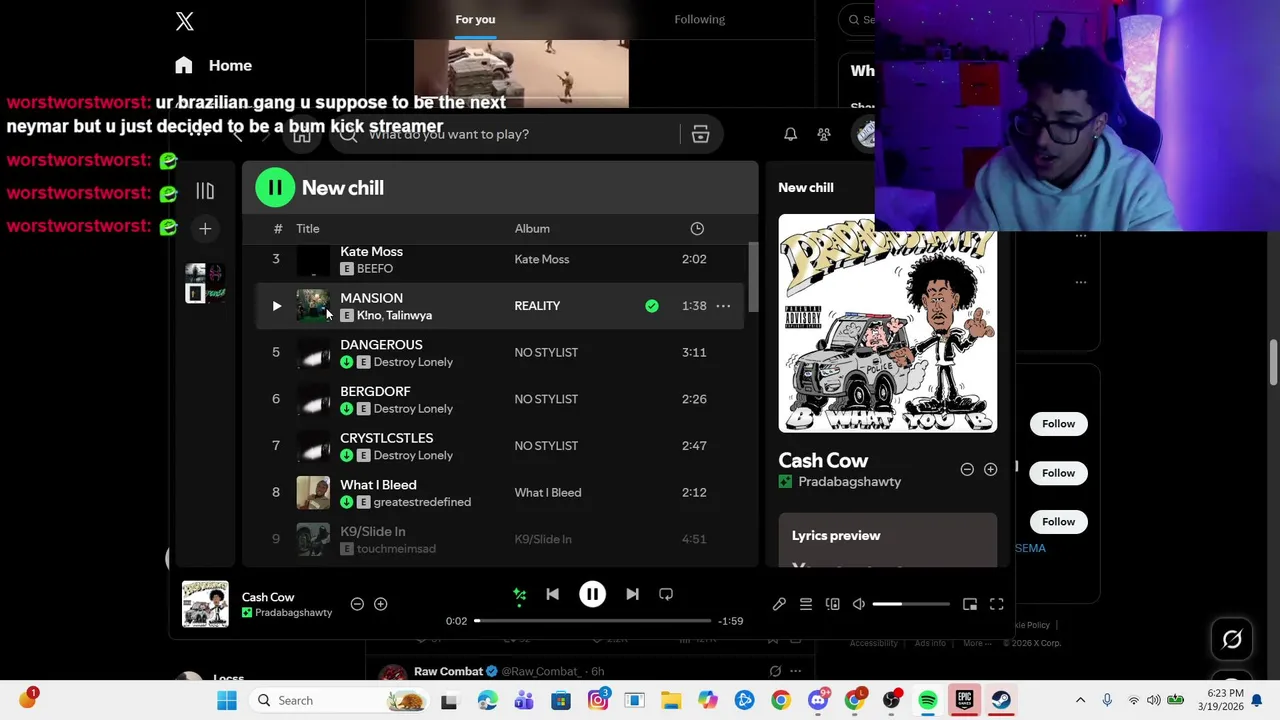The width and height of the screenshot is (1280, 720).
Task: Open Instagram from taskbar
Action: coord(598,700)
